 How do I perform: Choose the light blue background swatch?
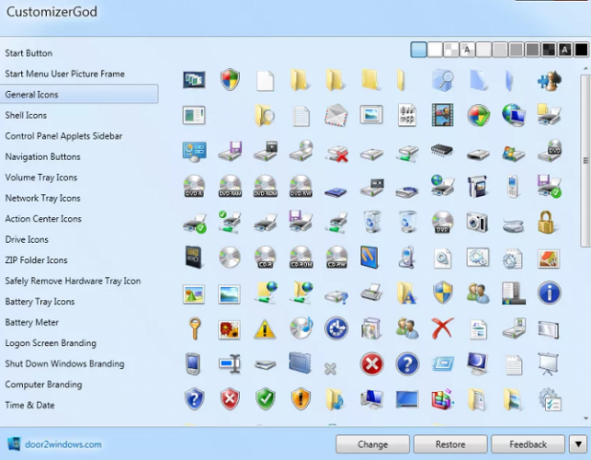418,50
